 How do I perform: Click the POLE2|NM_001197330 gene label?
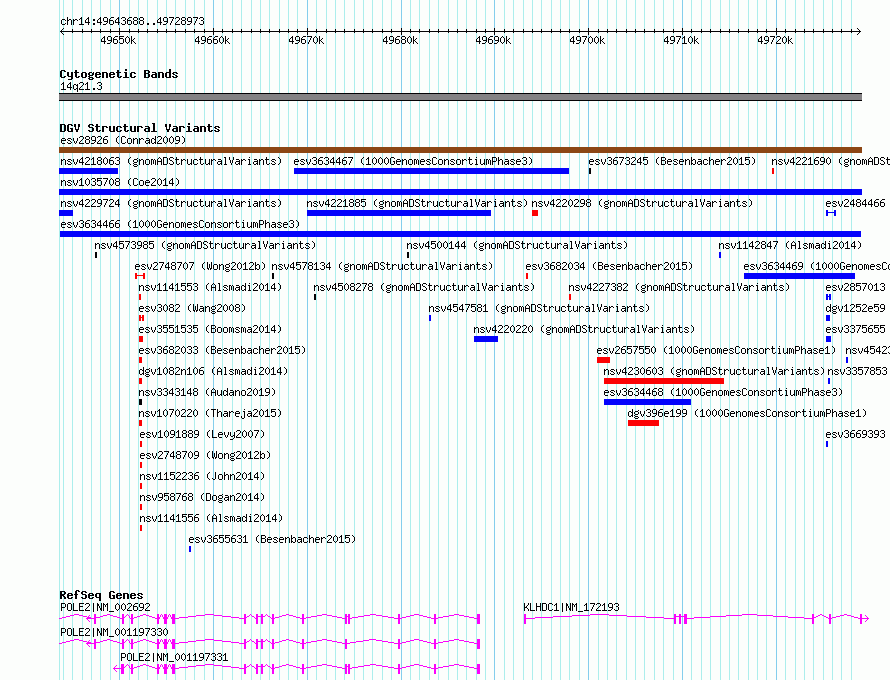(x=114, y=632)
